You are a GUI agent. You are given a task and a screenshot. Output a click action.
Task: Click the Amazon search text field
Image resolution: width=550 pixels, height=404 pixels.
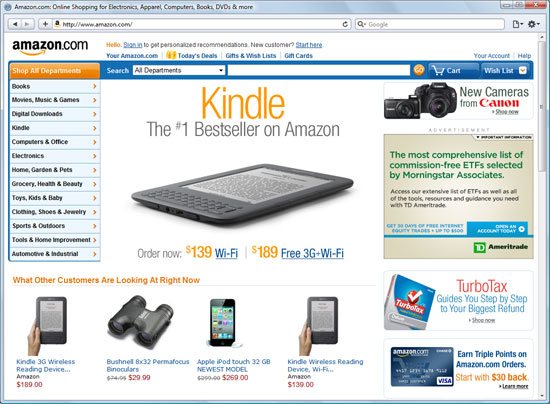pos(319,70)
